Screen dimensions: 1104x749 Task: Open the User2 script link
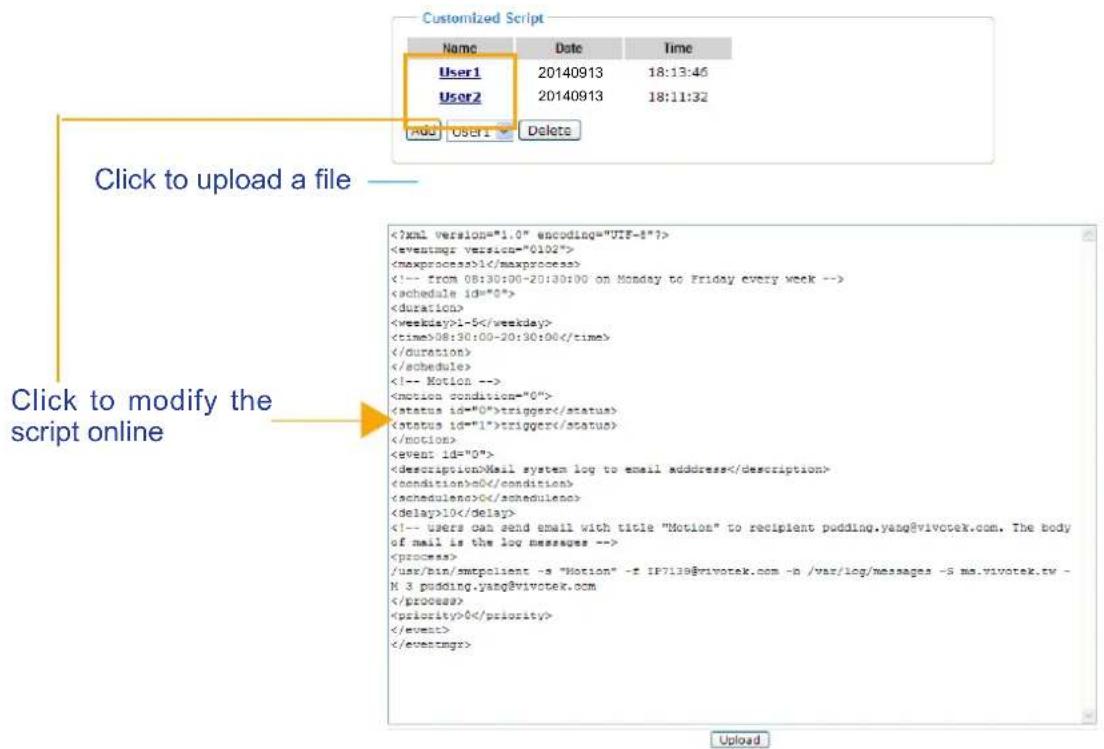459,96
